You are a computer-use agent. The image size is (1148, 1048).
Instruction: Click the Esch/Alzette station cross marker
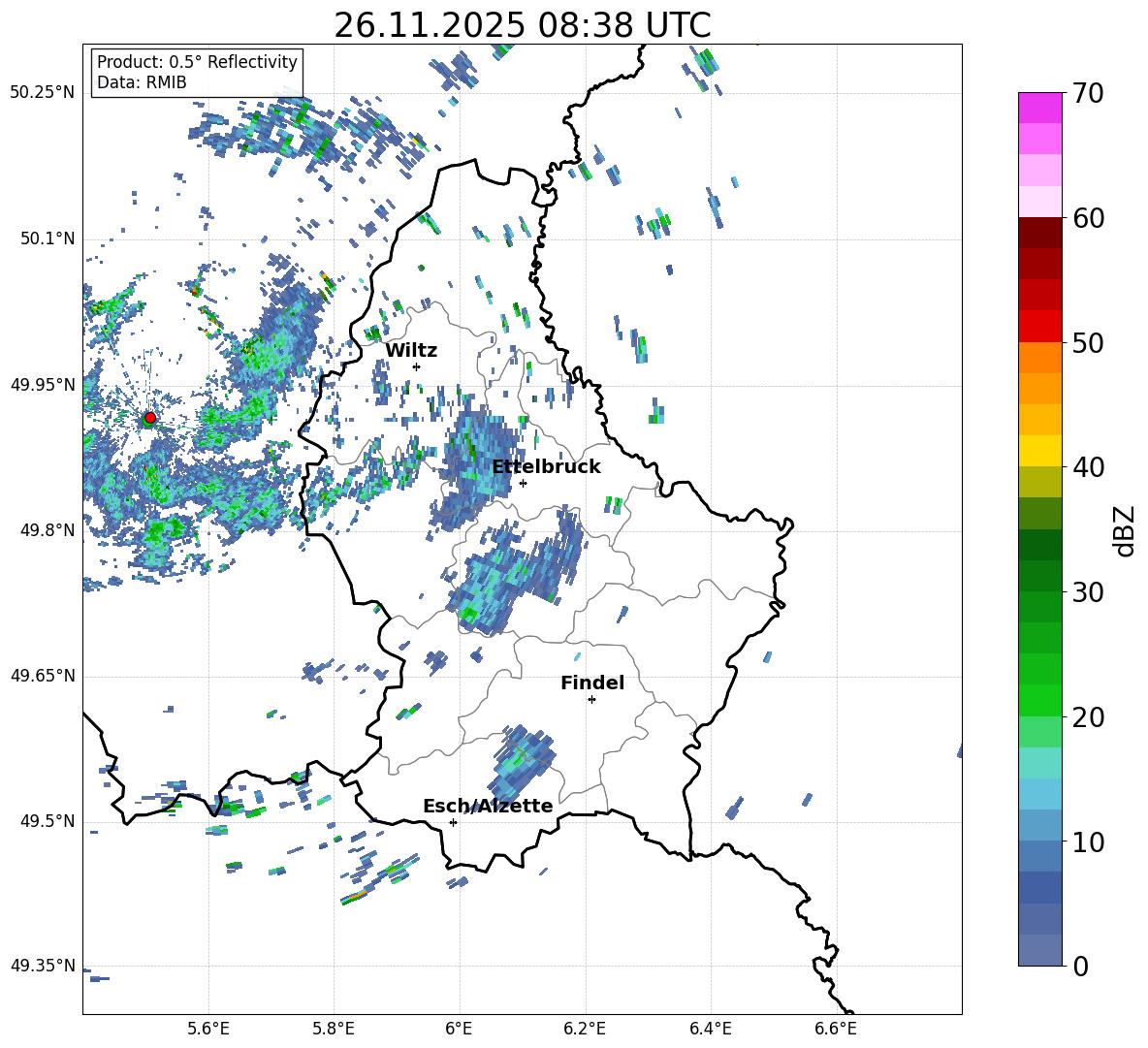453,822
